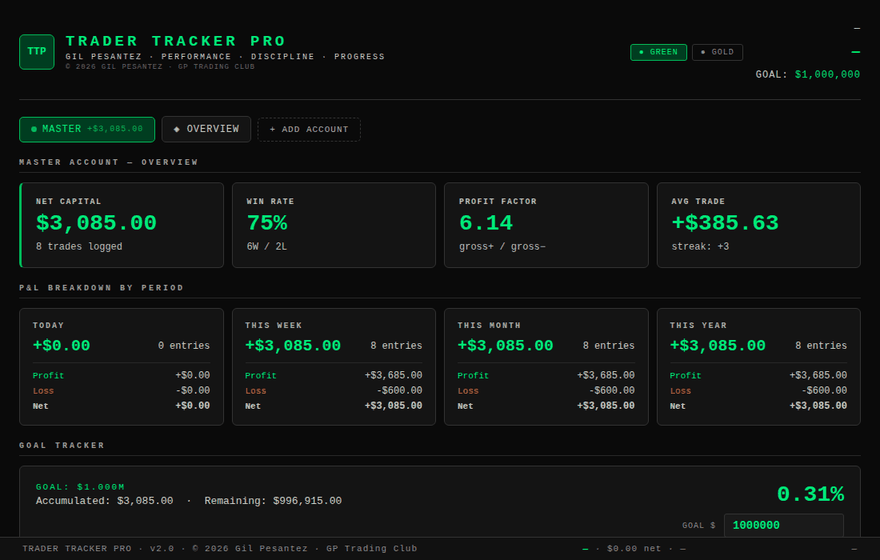Image resolution: width=880 pixels, height=560 pixels.
Task: Click the 'gross+ / gross−' text
Action: 502,246
